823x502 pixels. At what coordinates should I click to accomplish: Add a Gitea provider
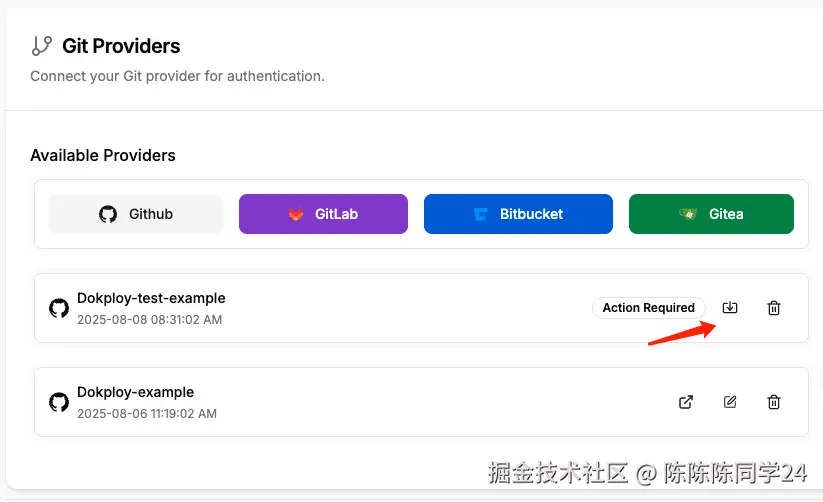(x=711, y=214)
